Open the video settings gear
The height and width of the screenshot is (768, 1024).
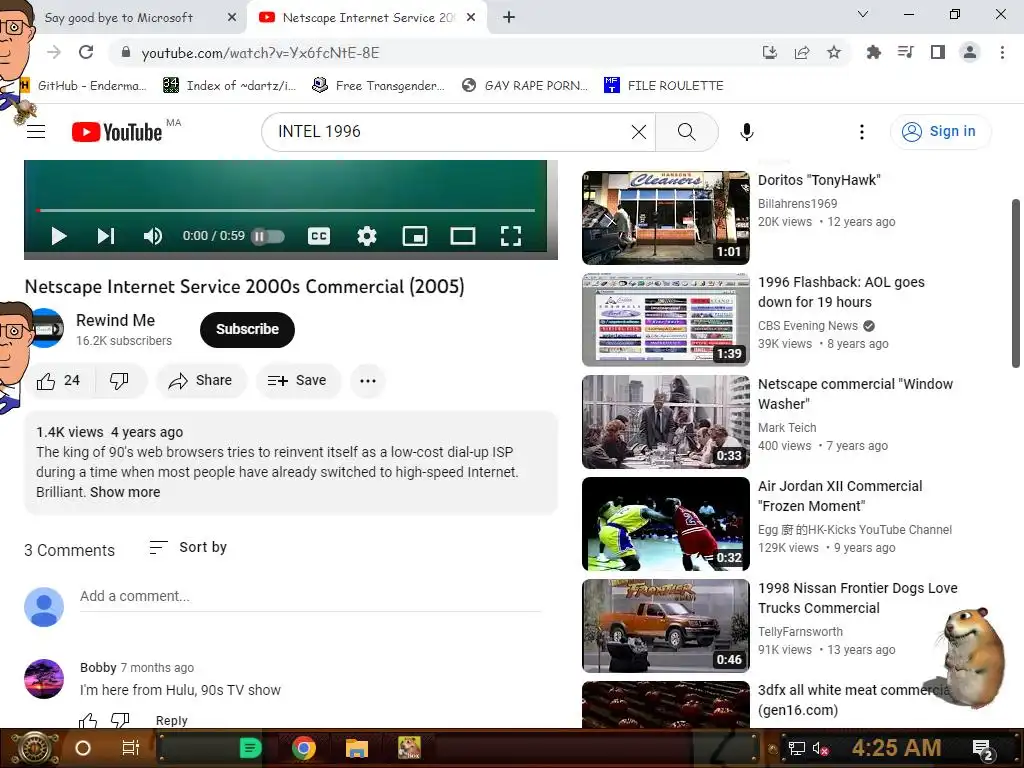click(367, 236)
